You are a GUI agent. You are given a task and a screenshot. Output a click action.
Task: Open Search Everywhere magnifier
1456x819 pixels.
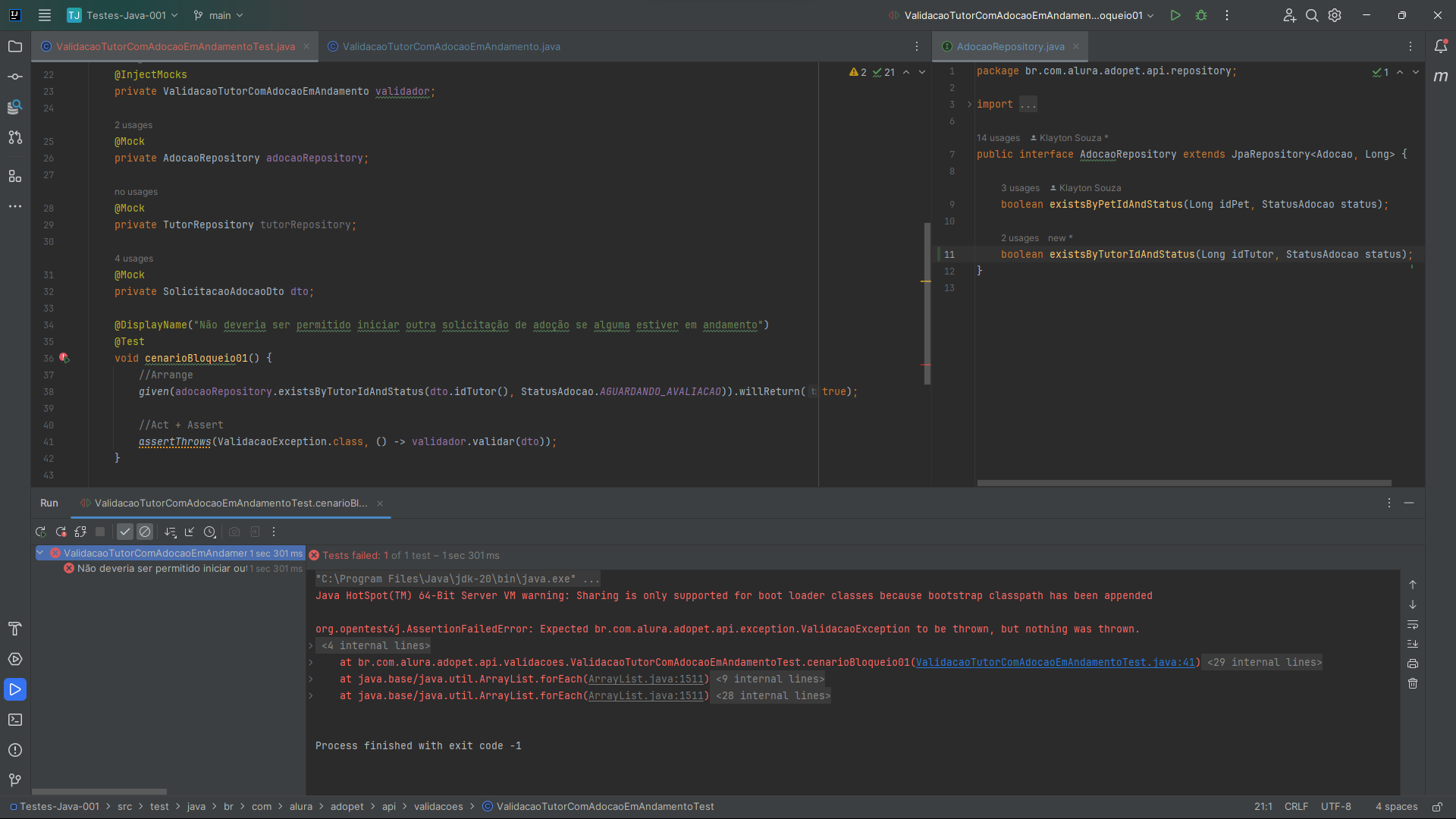click(x=1312, y=15)
